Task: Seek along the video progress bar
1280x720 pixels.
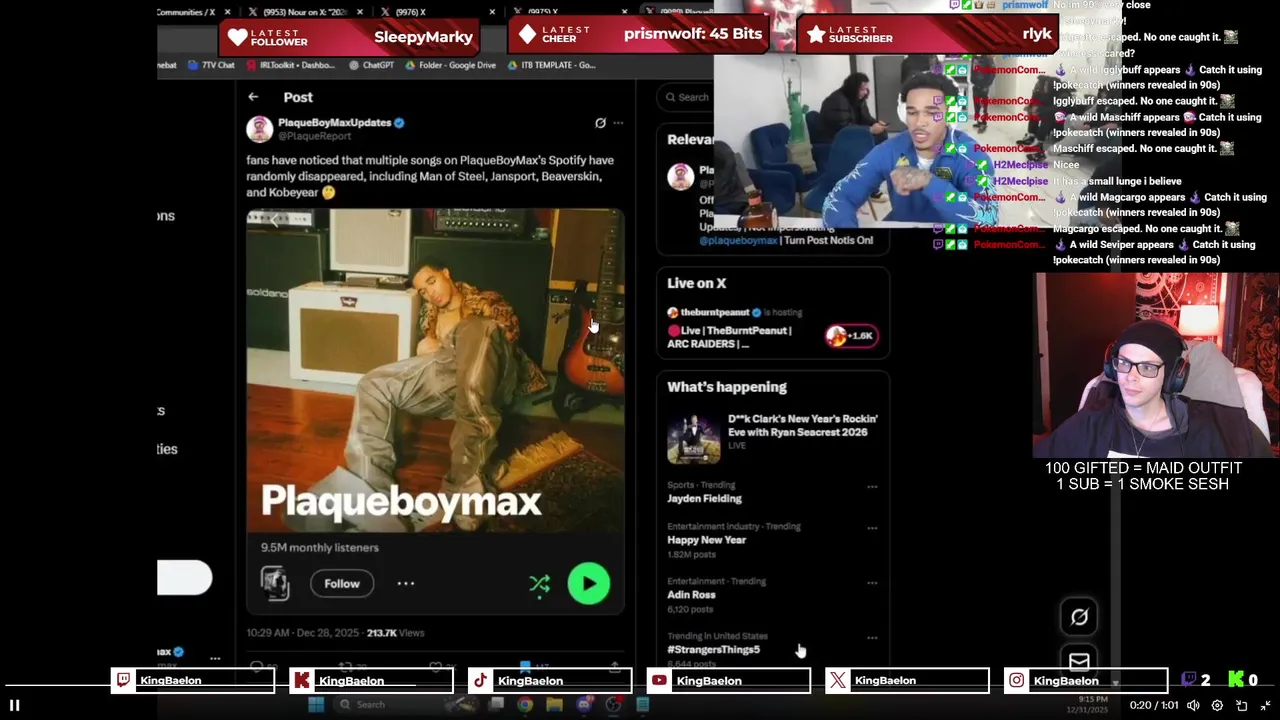Action: coord(640,686)
